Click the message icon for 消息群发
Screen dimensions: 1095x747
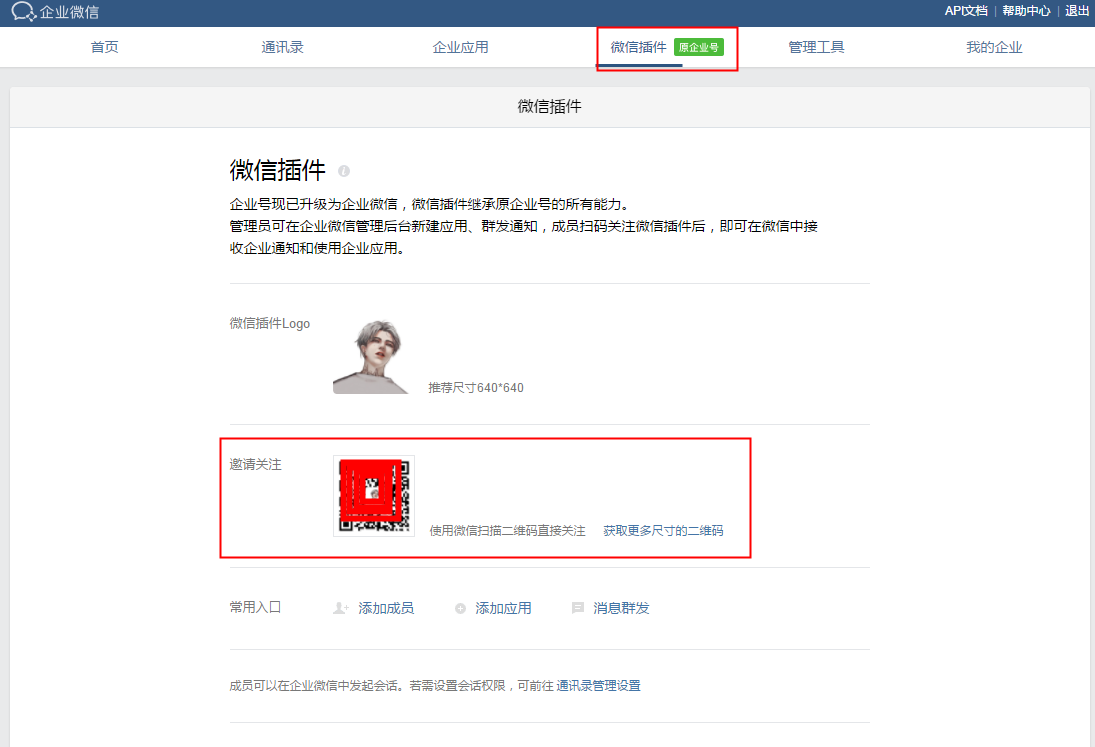click(577, 608)
